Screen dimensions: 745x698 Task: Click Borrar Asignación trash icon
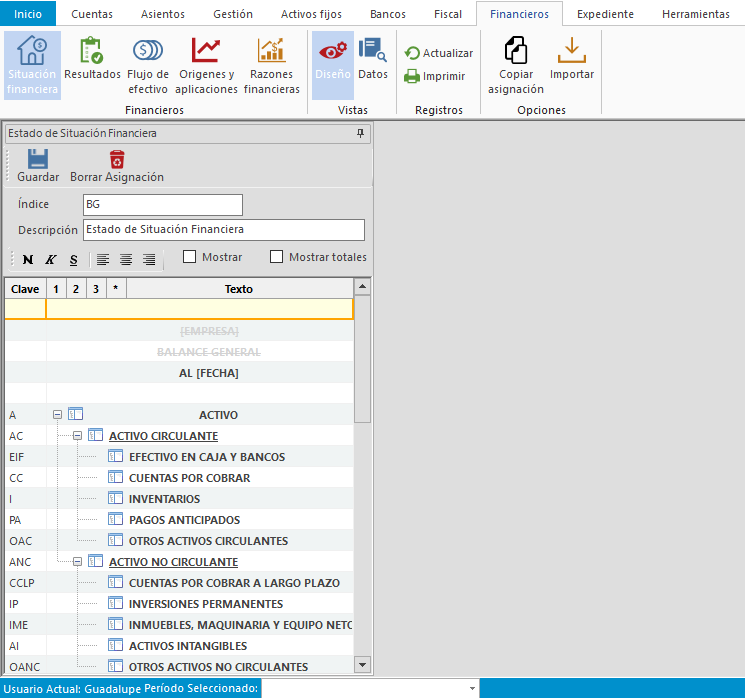coord(117,165)
